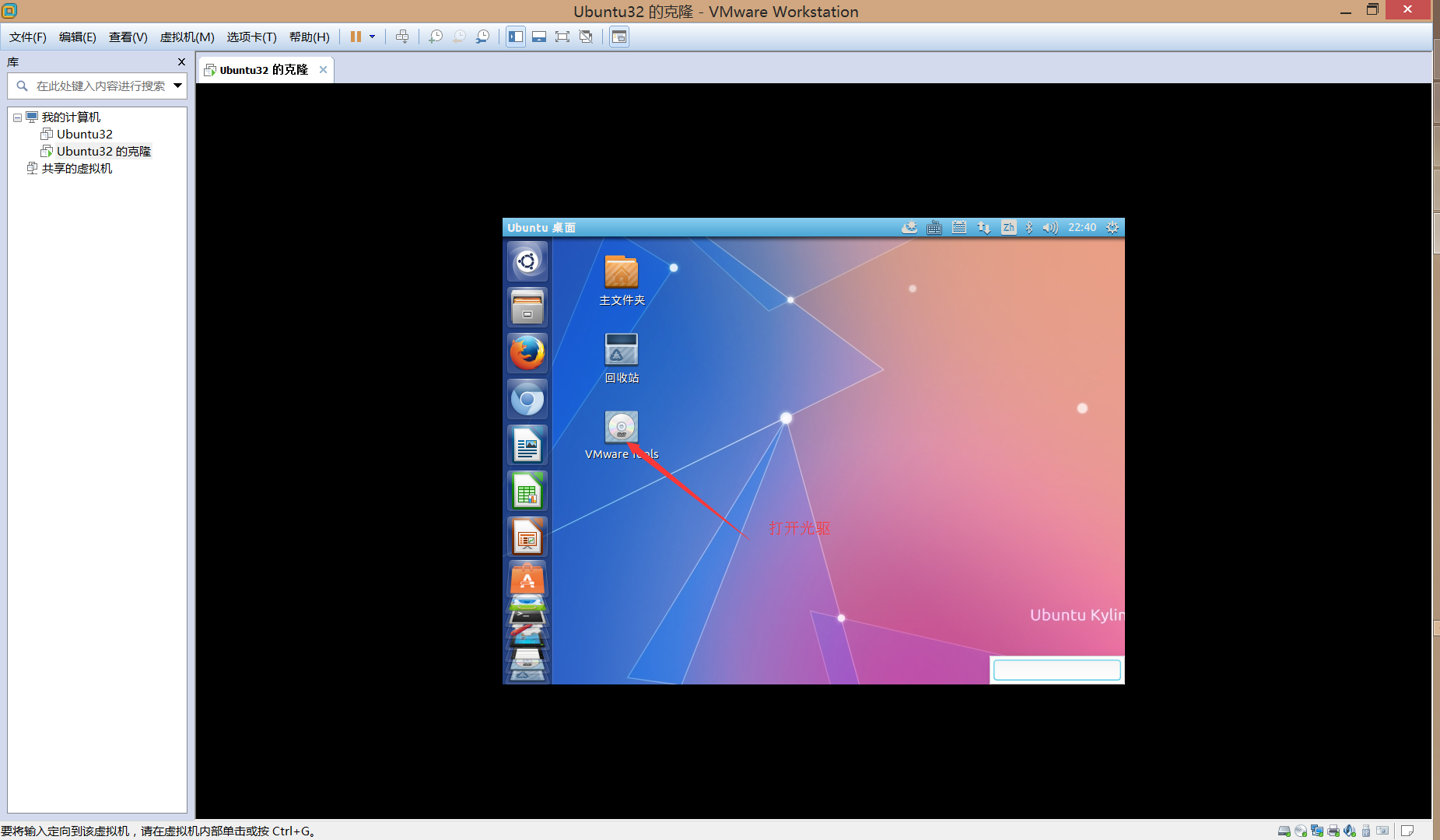Image resolution: width=1440 pixels, height=840 pixels.
Task: Select 我的计算机 in the library tree
Action: pyautogui.click(x=71, y=117)
